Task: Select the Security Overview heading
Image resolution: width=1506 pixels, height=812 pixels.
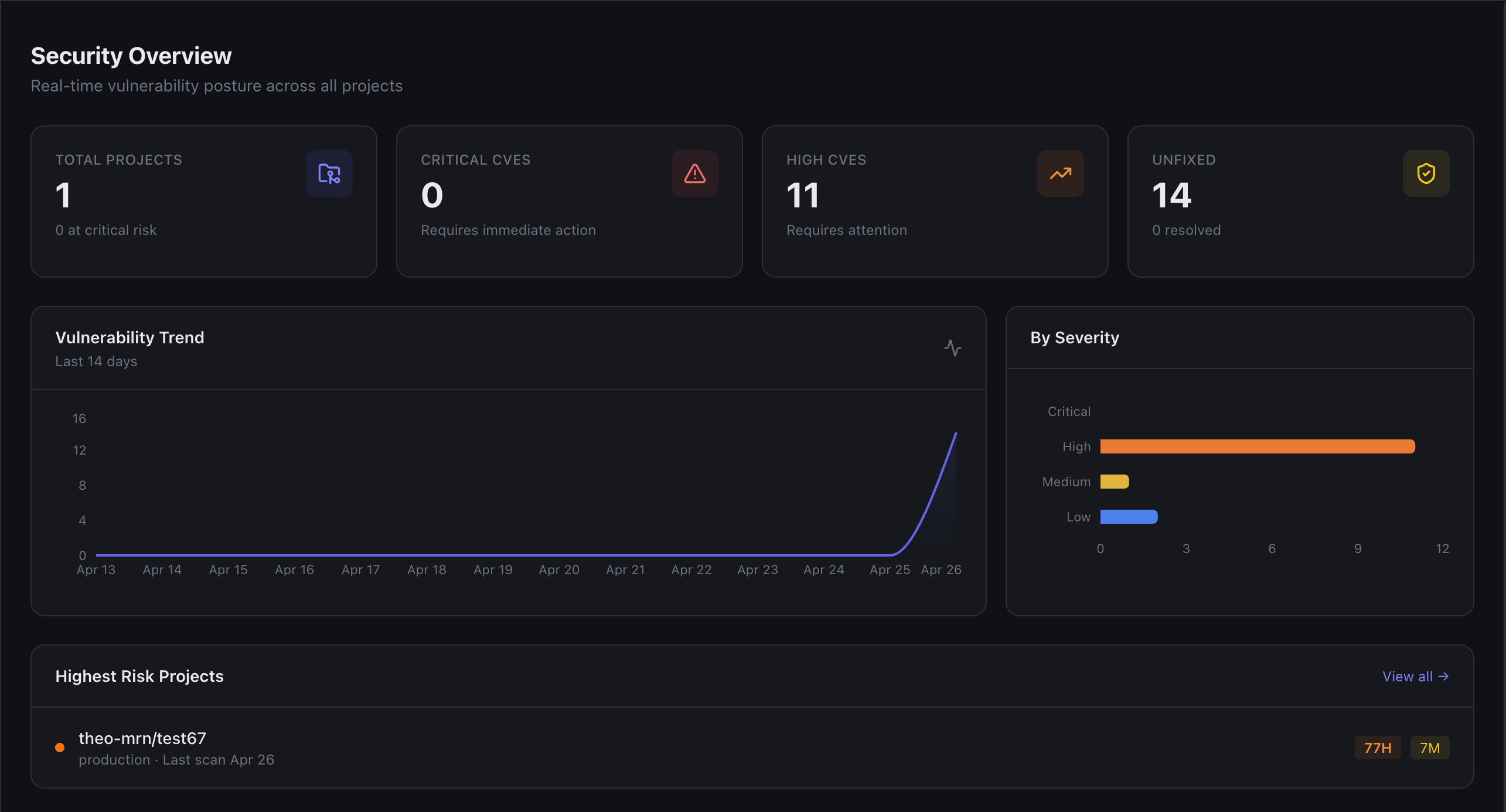Action: (x=131, y=55)
